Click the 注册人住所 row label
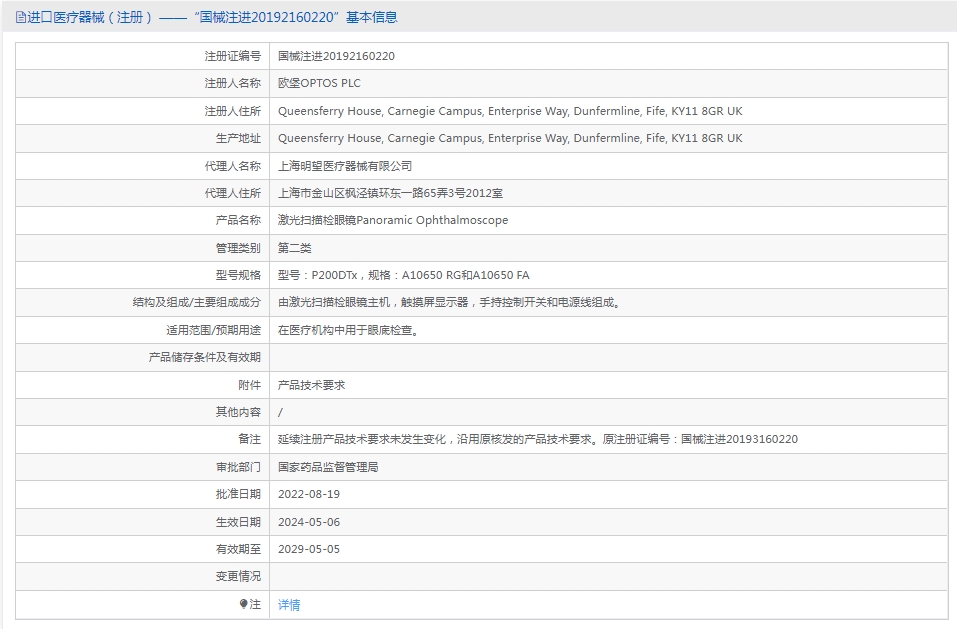The height and width of the screenshot is (629, 957). [x=233, y=111]
